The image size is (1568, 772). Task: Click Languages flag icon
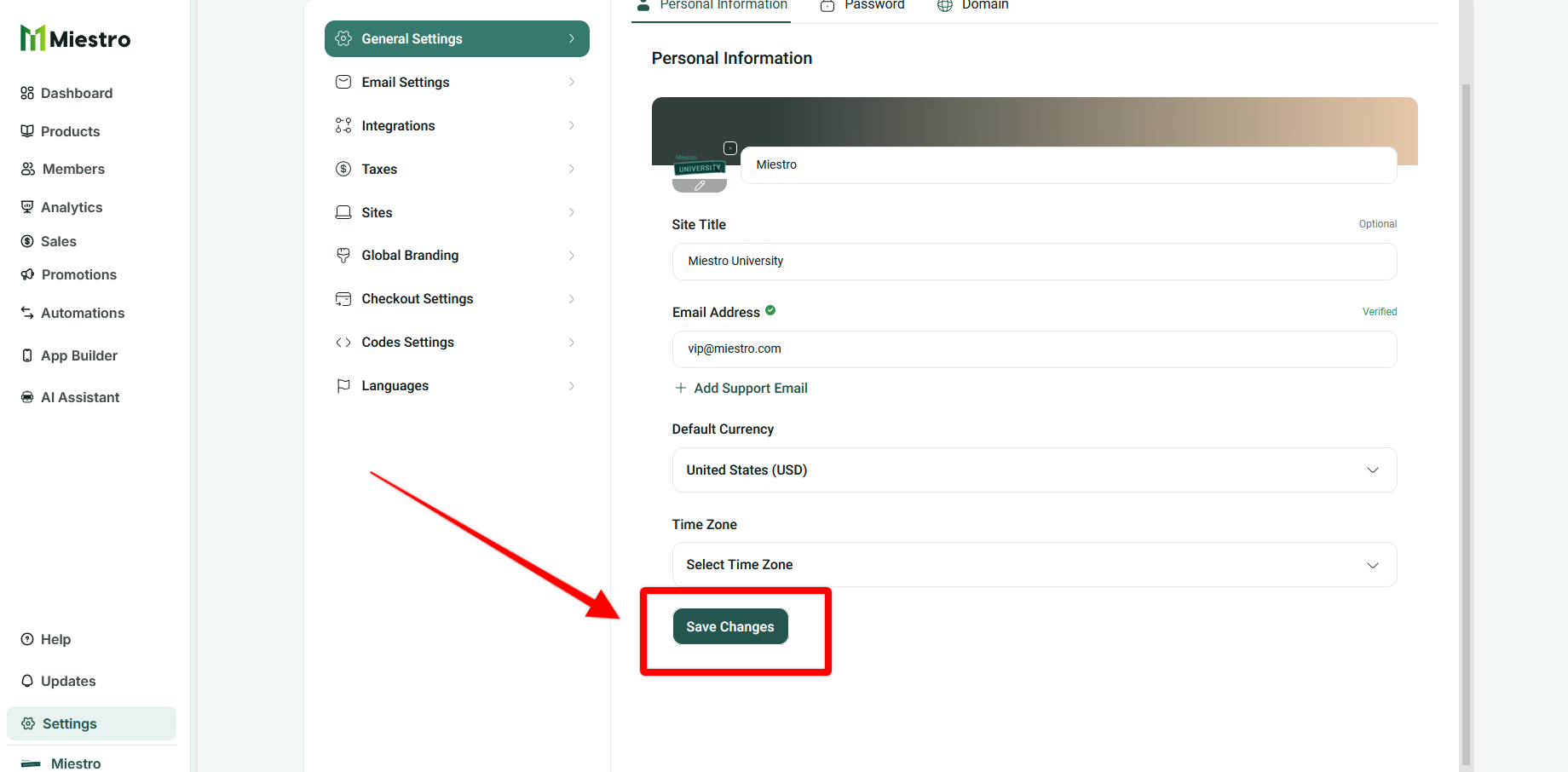[343, 385]
